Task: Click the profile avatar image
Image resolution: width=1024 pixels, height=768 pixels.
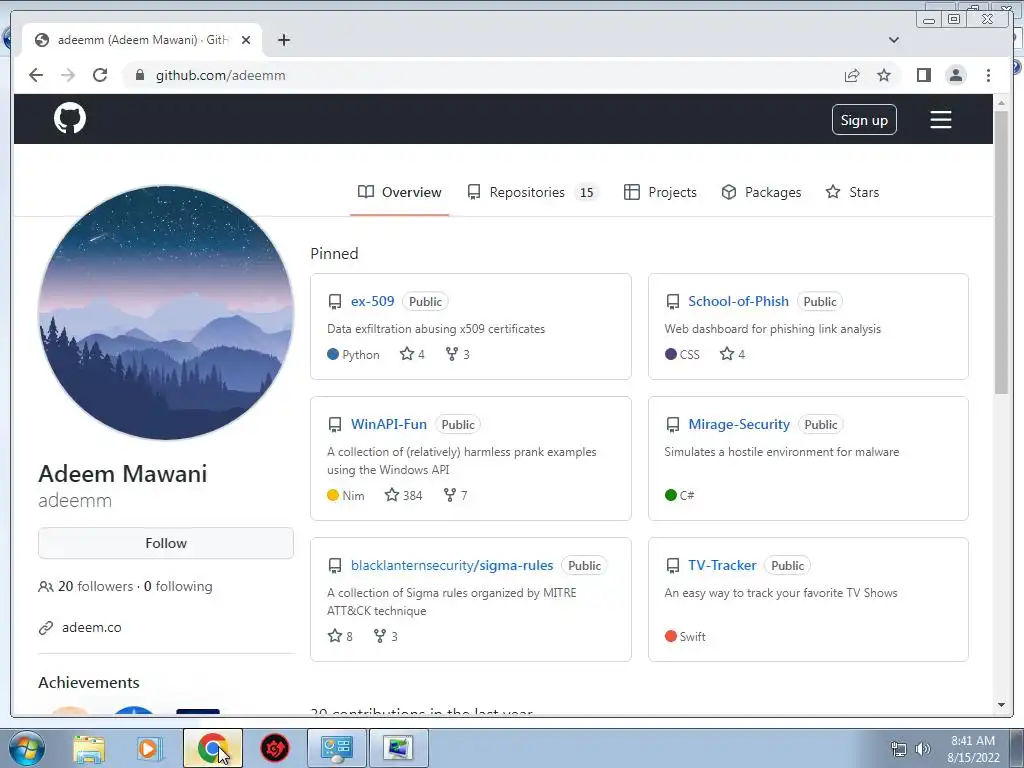Action: coord(166,313)
